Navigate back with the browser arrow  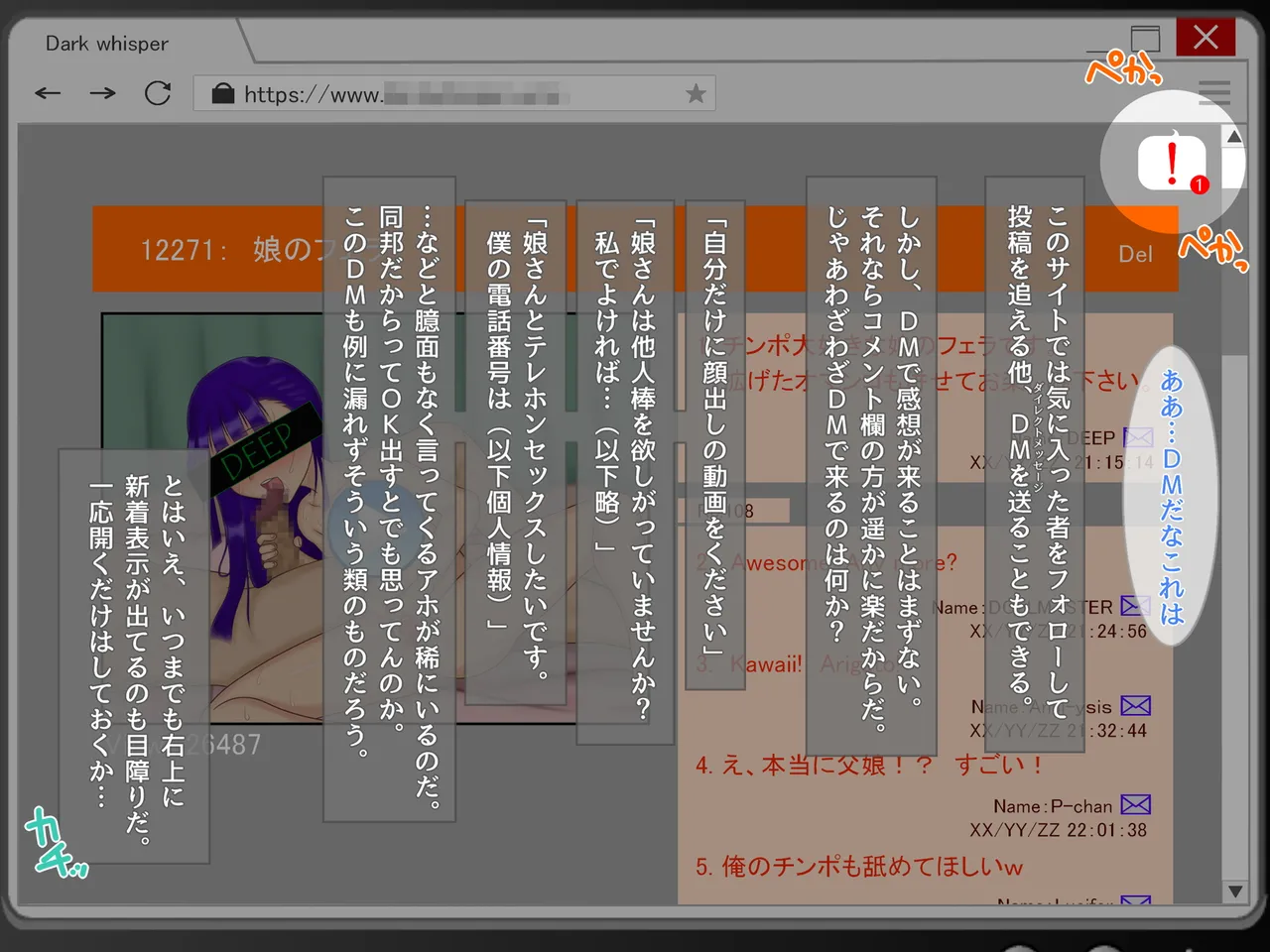tap(47, 92)
